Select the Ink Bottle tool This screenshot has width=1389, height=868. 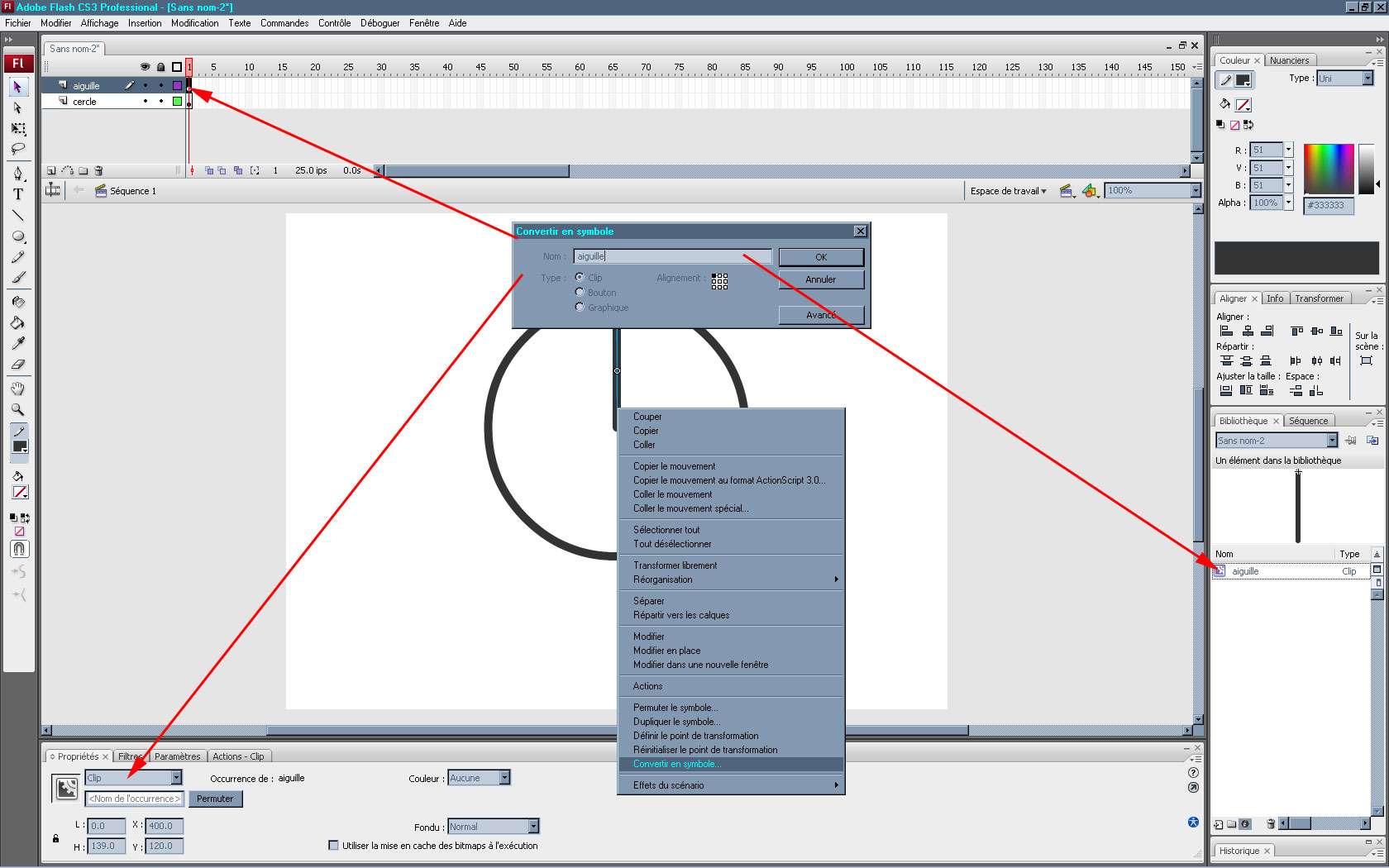18,302
